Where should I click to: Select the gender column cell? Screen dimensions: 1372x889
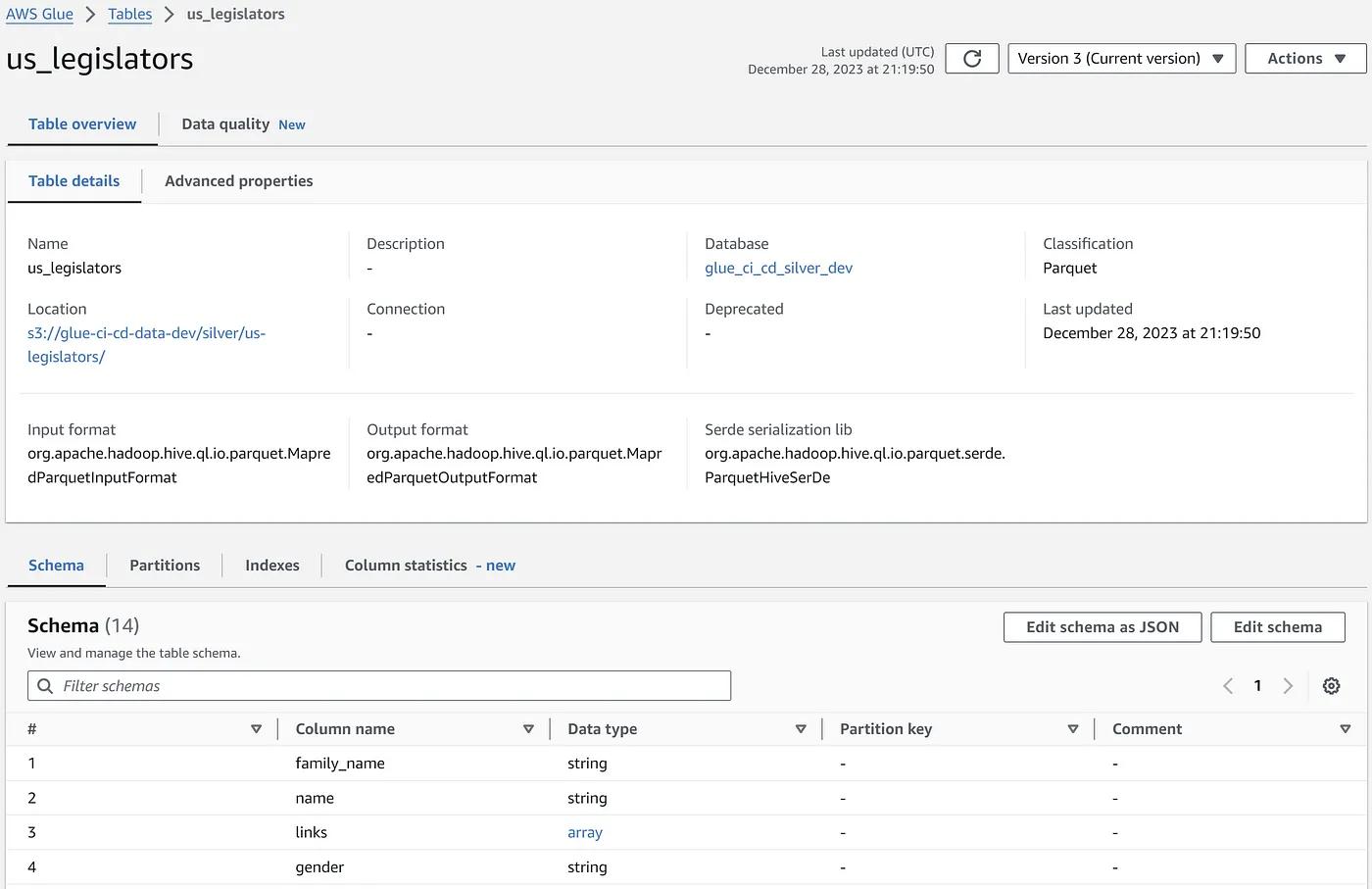[x=319, y=867]
